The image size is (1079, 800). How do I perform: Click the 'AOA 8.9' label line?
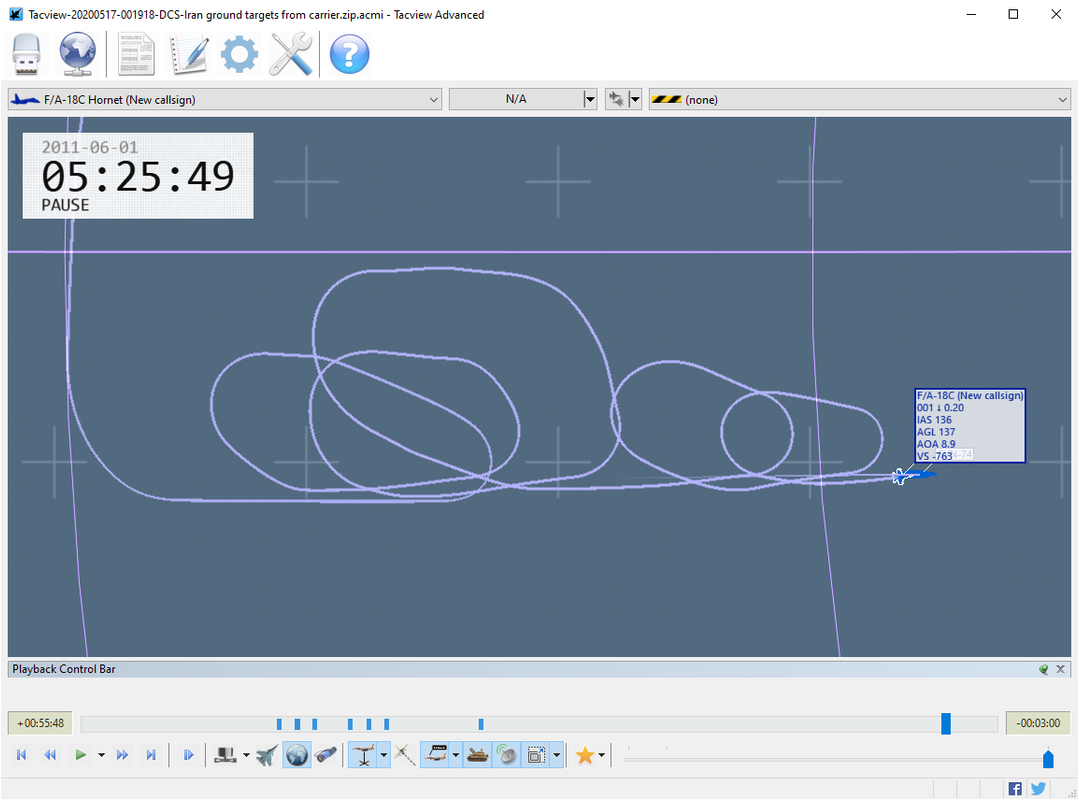click(936, 444)
